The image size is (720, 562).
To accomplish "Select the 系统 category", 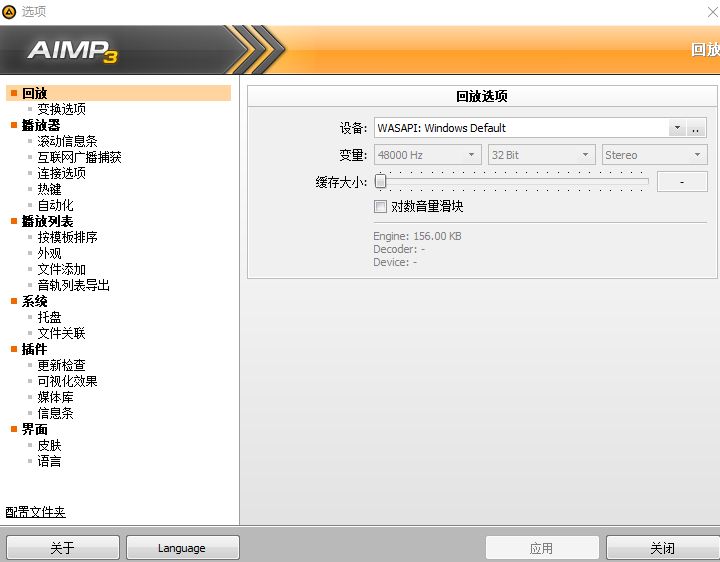I will pyautogui.click(x=34, y=301).
